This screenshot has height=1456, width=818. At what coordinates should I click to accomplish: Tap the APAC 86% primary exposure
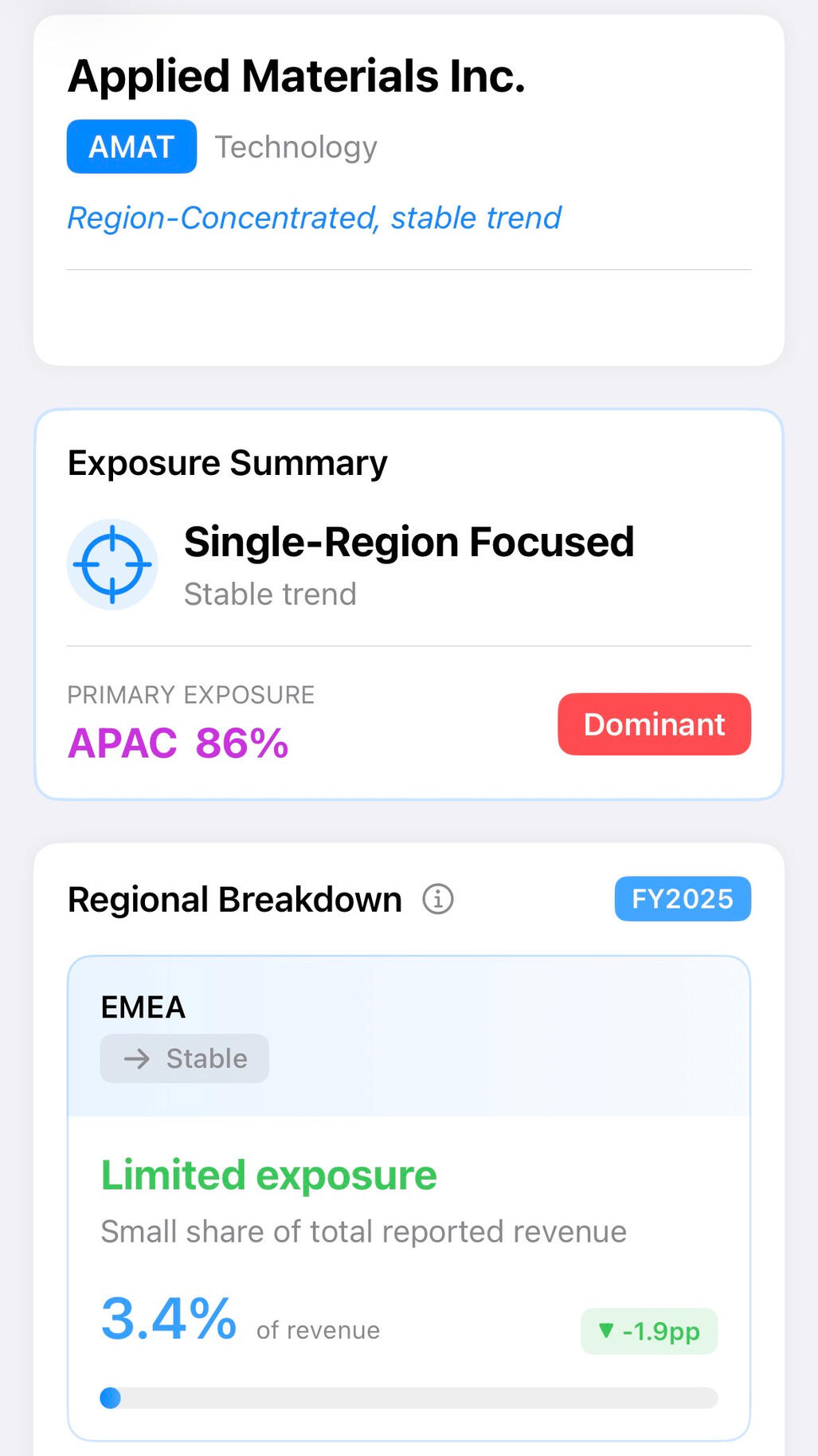[x=178, y=744]
